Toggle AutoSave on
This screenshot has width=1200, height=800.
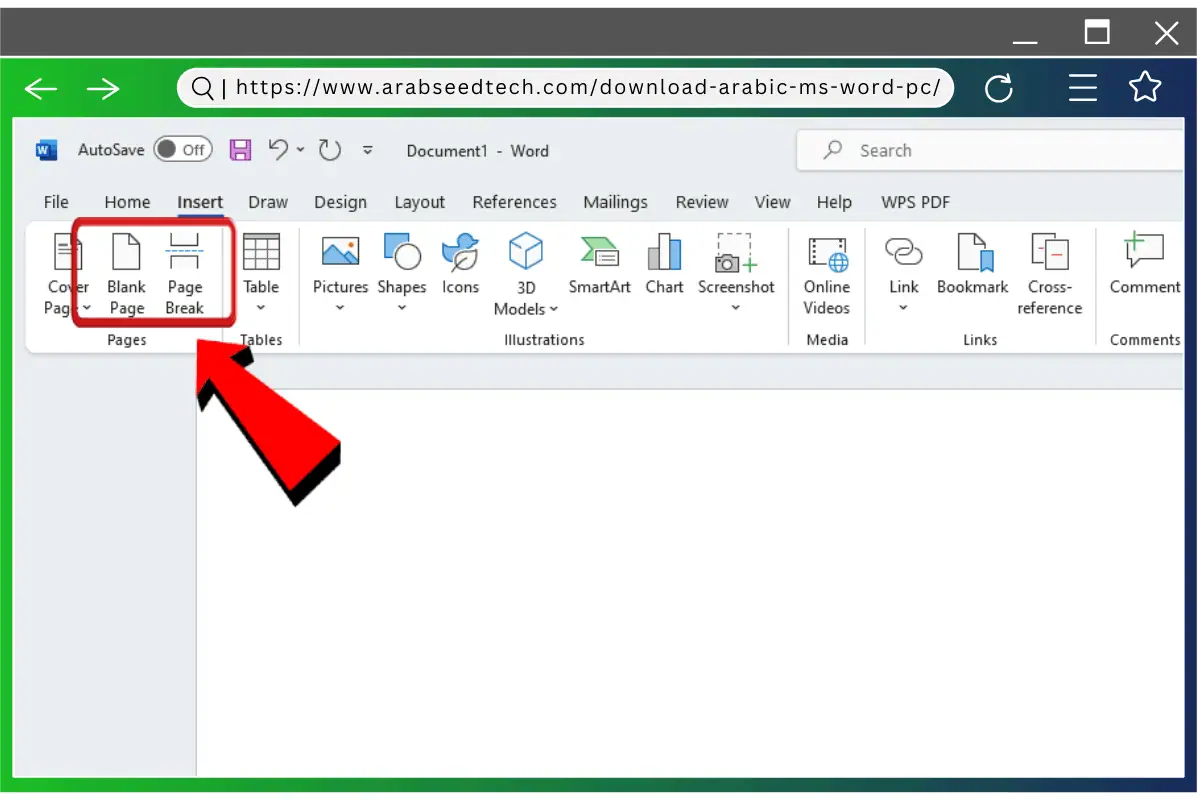click(183, 149)
